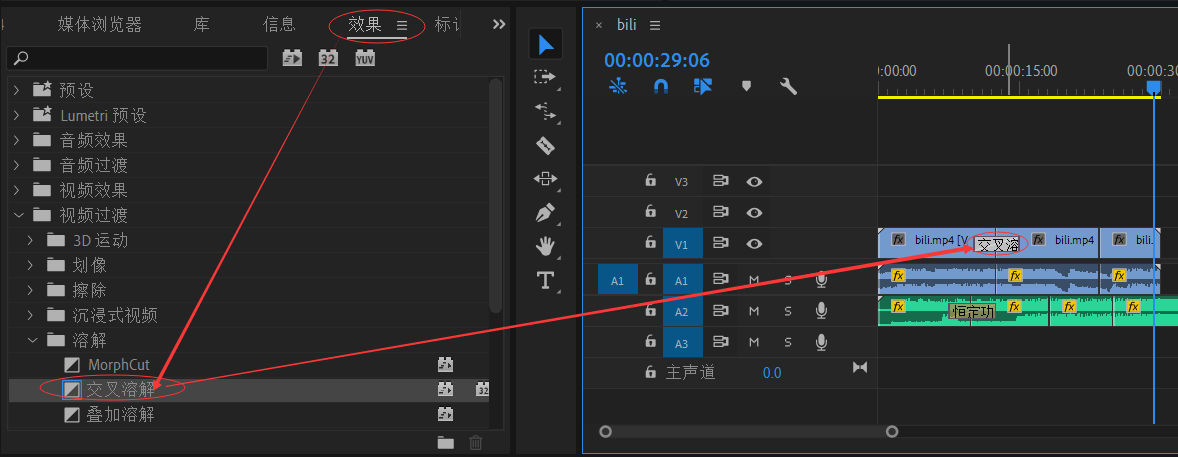Solo audio track A2
Image resolution: width=1178 pixels, height=457 pixels.
pos(788,311)
